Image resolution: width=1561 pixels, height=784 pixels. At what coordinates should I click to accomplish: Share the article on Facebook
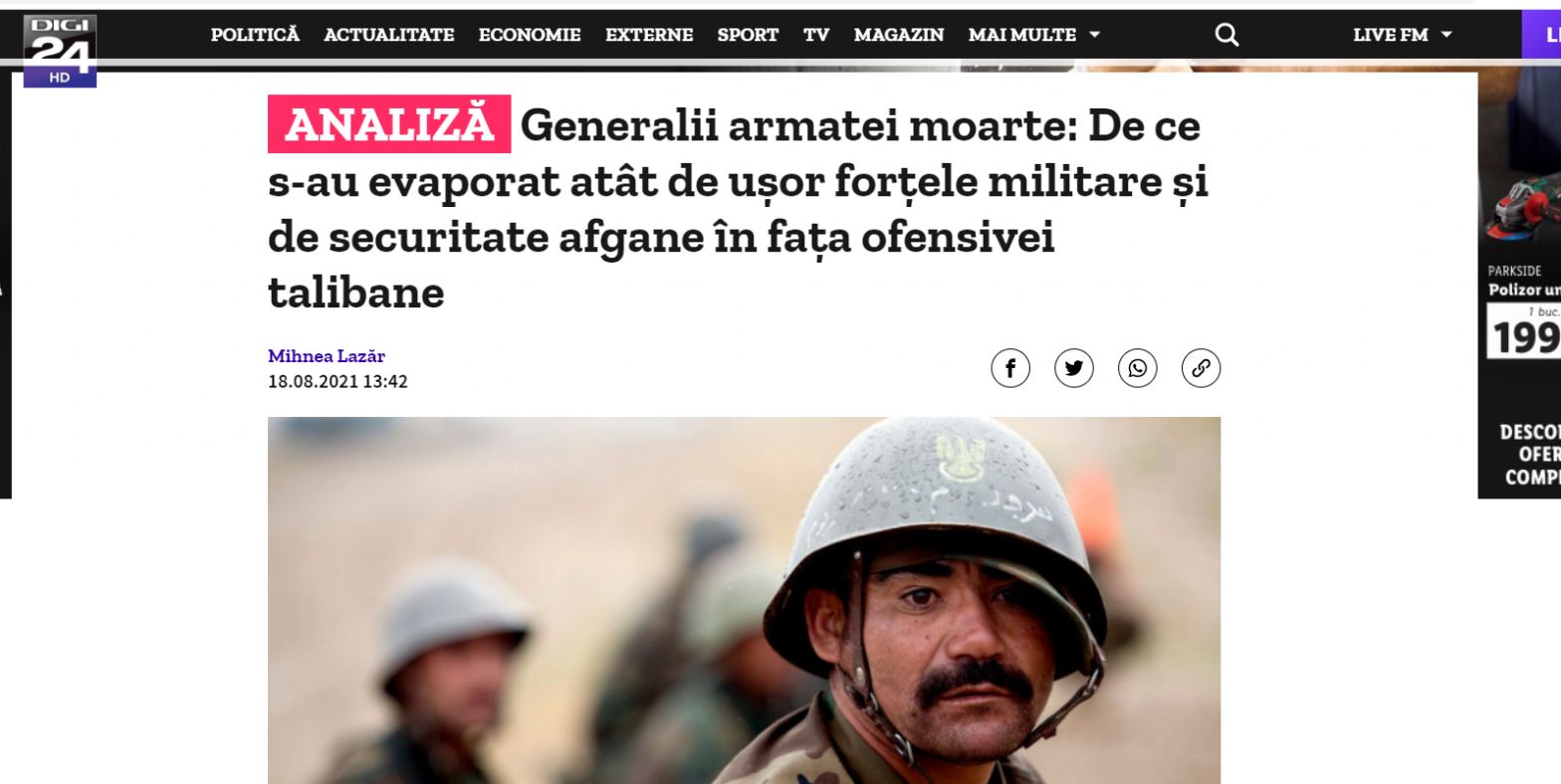[1009, 368]
